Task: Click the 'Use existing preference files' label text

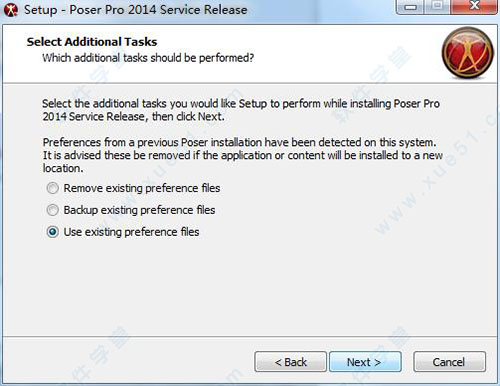Action: (131, 232)
